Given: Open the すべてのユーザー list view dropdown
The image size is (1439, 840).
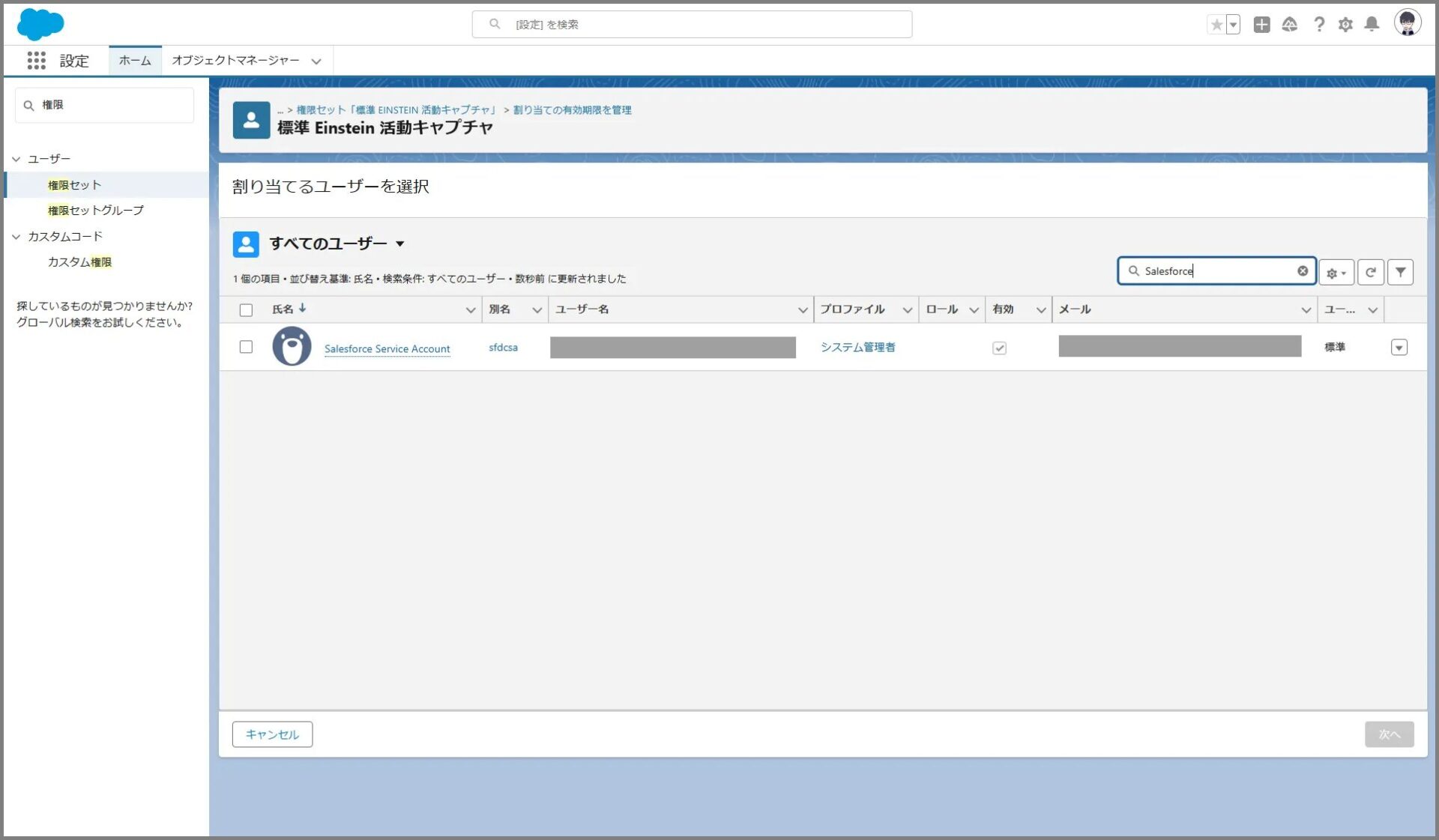Looking at the screenshot, I should pyautogui.click(x=400, y=244).
